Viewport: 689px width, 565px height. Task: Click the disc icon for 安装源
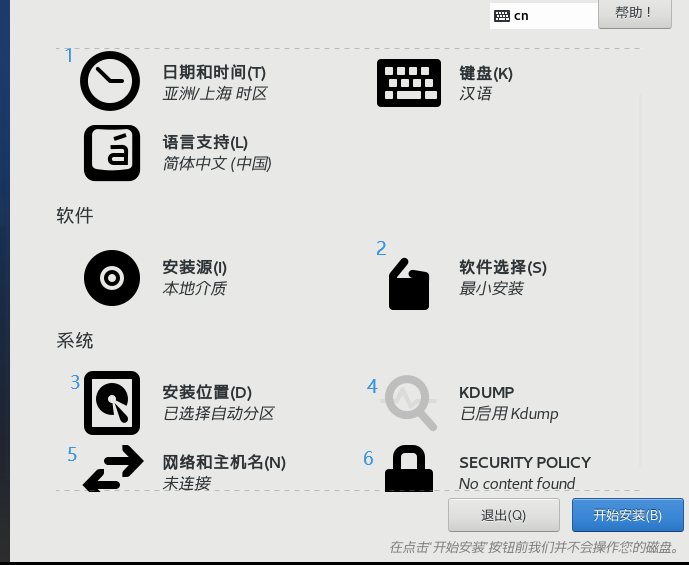pyautogui.click(x=111, y=277)
